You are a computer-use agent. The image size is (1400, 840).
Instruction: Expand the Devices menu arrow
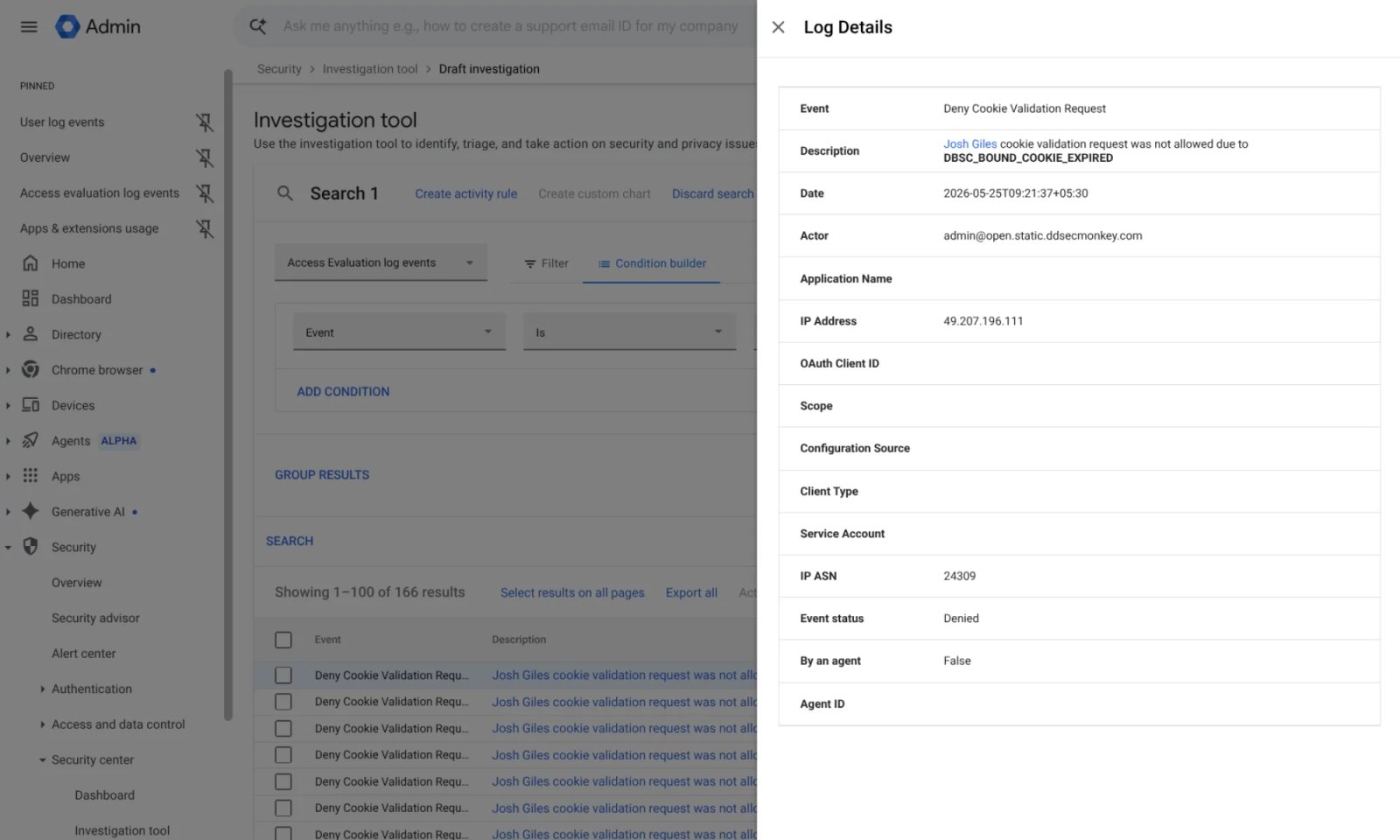coord(8,405)
